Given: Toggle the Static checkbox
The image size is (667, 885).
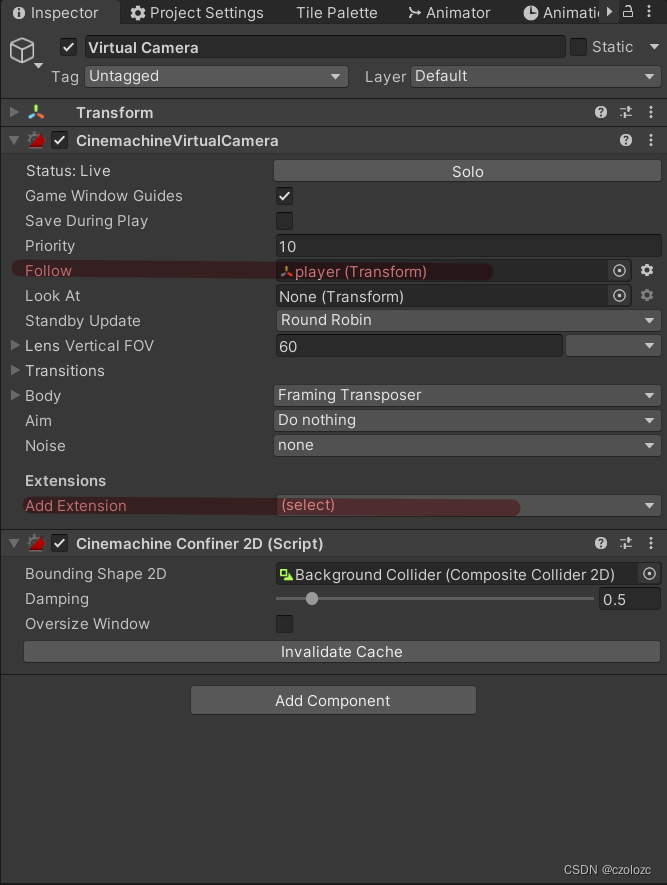Looking at the screenshot, I should 577,47.
